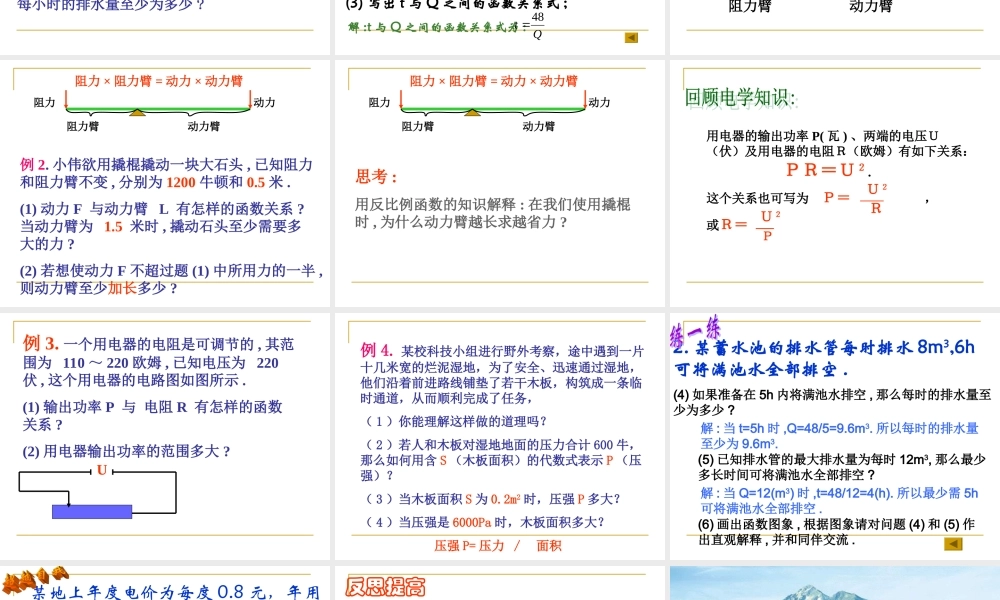Open the slide about 上年度电价 0.8 元
This screenshot has height=600, width=1000.
[165, 583]
